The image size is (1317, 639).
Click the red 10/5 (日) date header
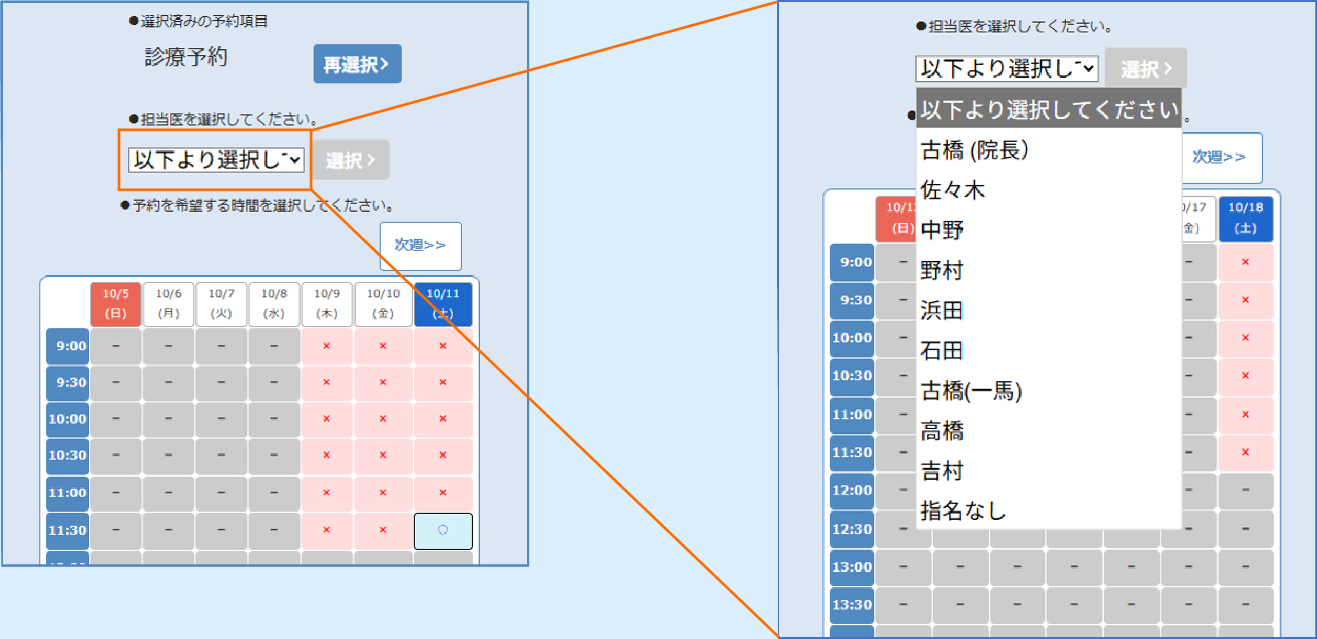(x=116, y=304)
